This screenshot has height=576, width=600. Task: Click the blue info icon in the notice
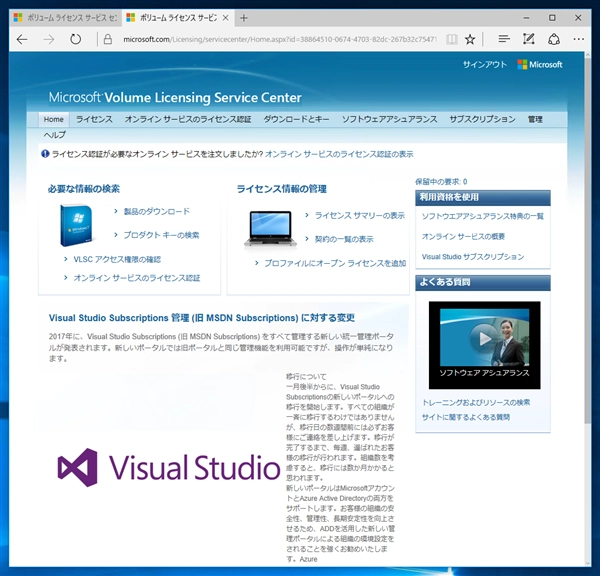click(45, 154)
